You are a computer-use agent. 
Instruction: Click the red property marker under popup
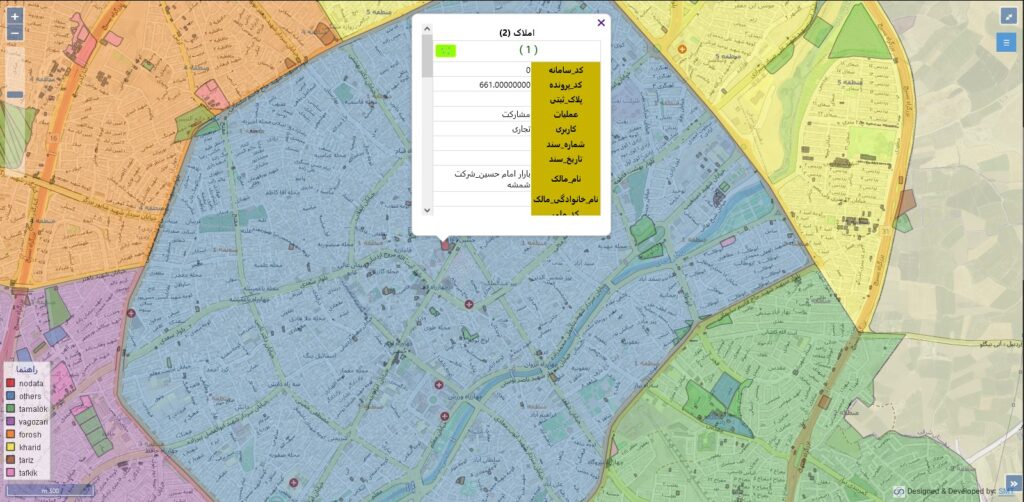click(x=445, y=244)
